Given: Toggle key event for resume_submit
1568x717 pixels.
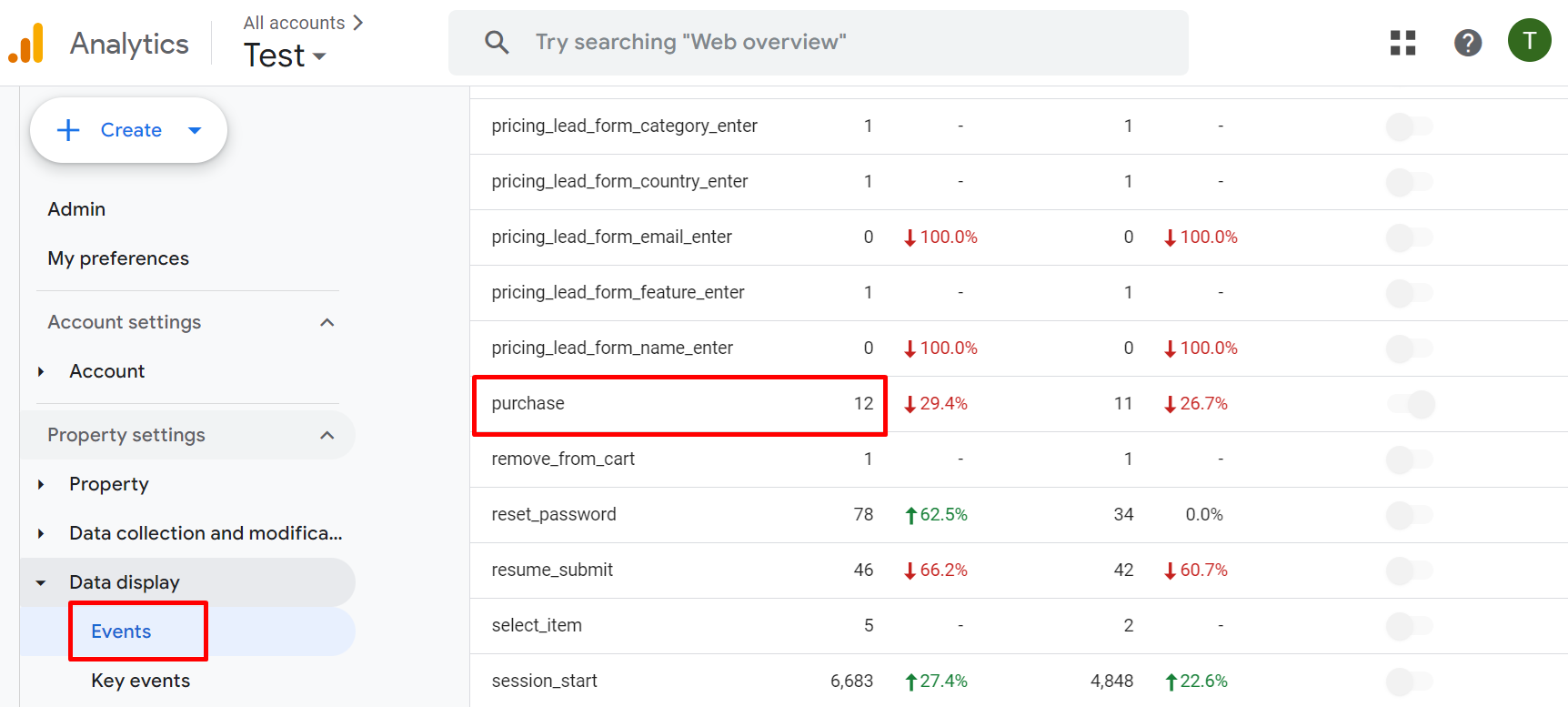Looking at the screenshot, I should coord(1409,571).
